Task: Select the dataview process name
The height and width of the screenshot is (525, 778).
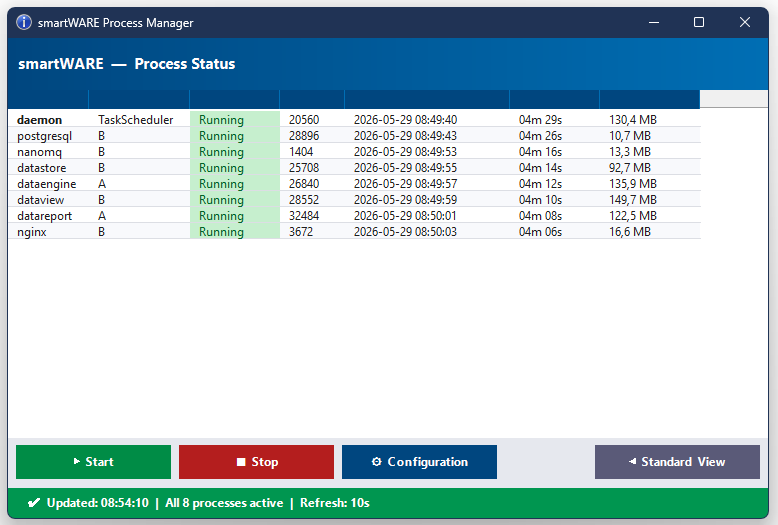Action: pos(41,200)
